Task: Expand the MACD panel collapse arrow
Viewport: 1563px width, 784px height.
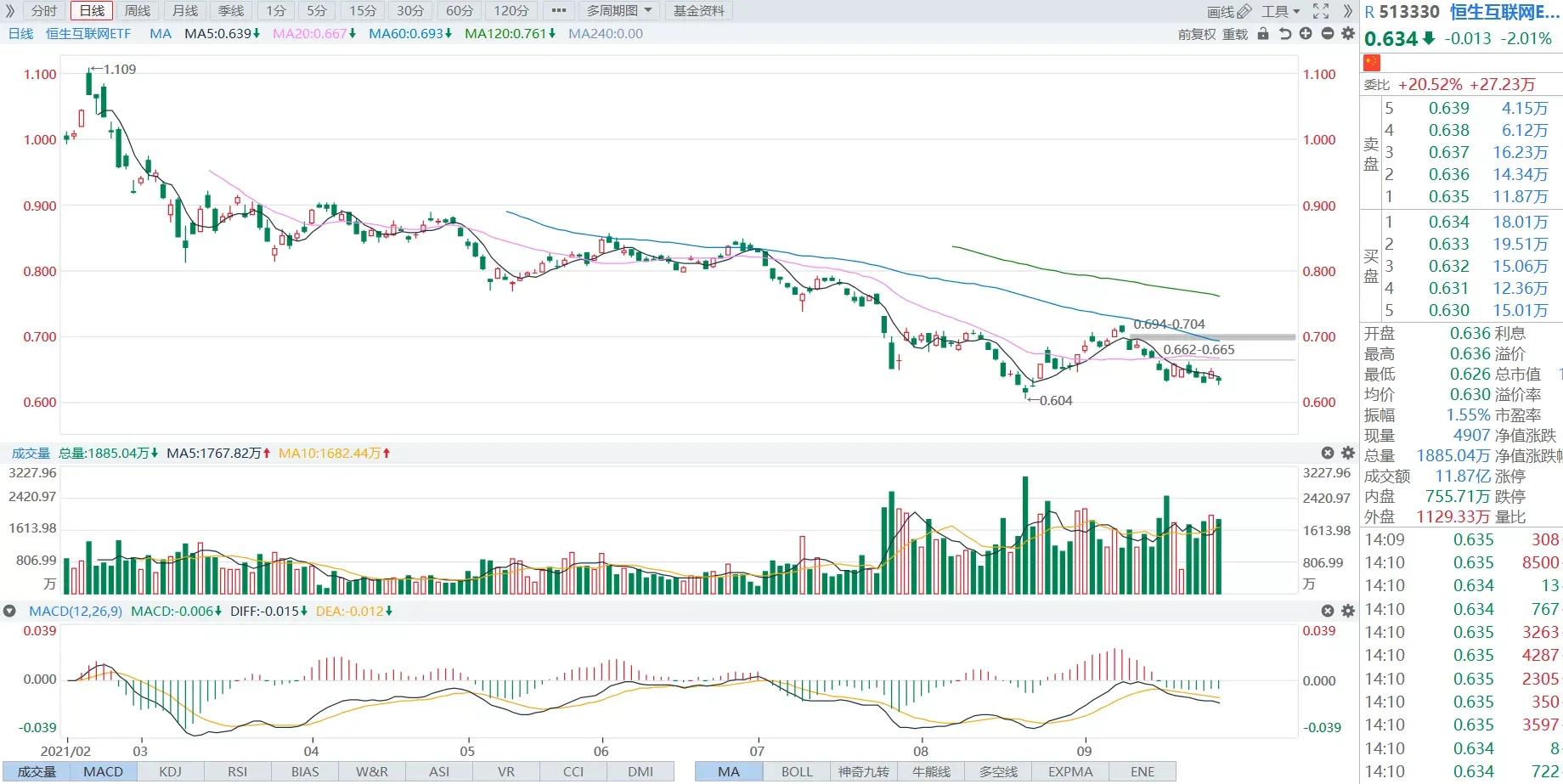Action: click(x=9, y=611)
